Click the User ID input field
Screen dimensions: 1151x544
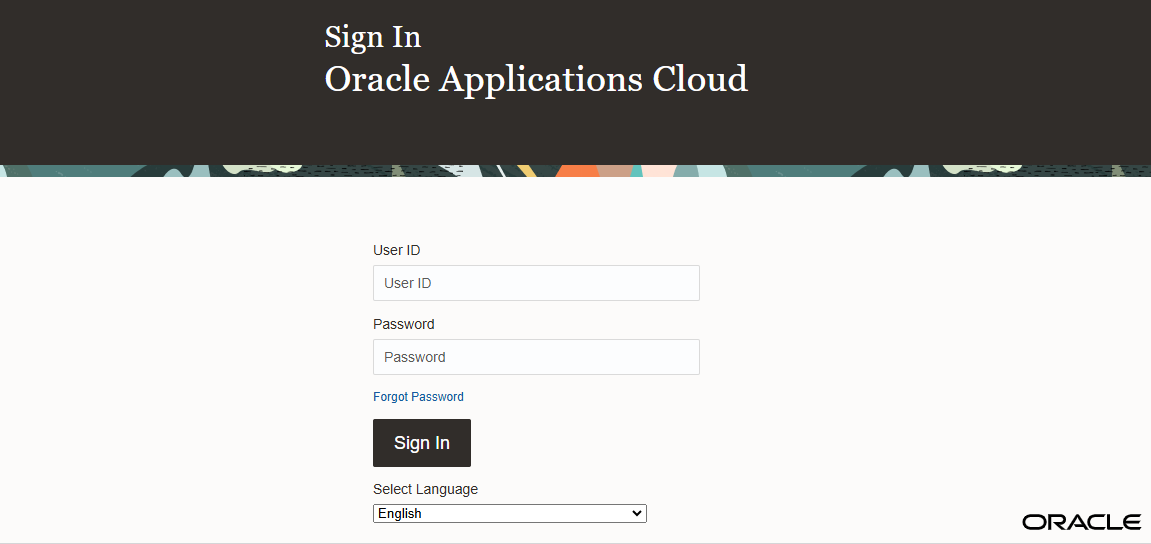[536, 283]
